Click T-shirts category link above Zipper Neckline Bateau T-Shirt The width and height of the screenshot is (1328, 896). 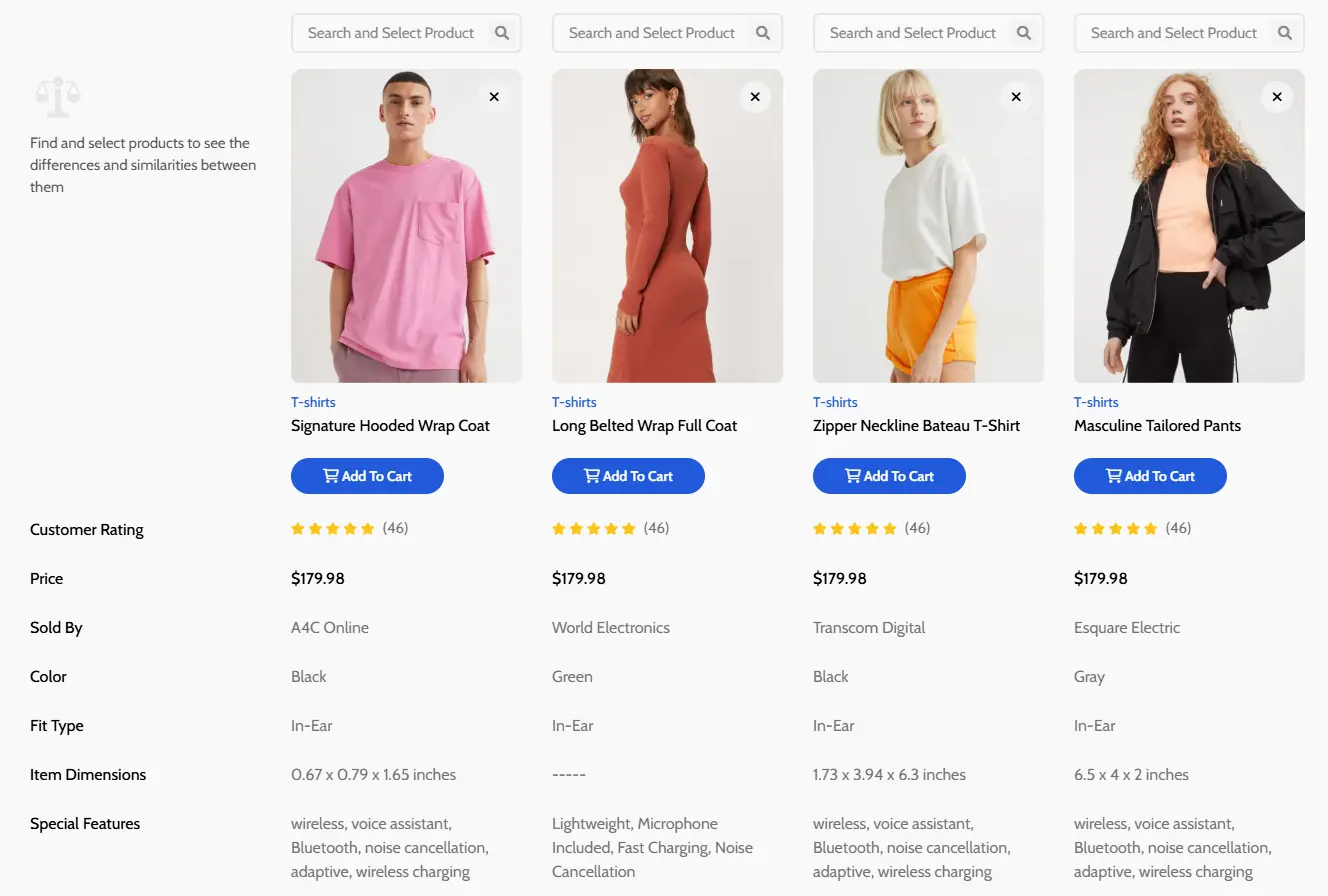[x=835, y=402]
